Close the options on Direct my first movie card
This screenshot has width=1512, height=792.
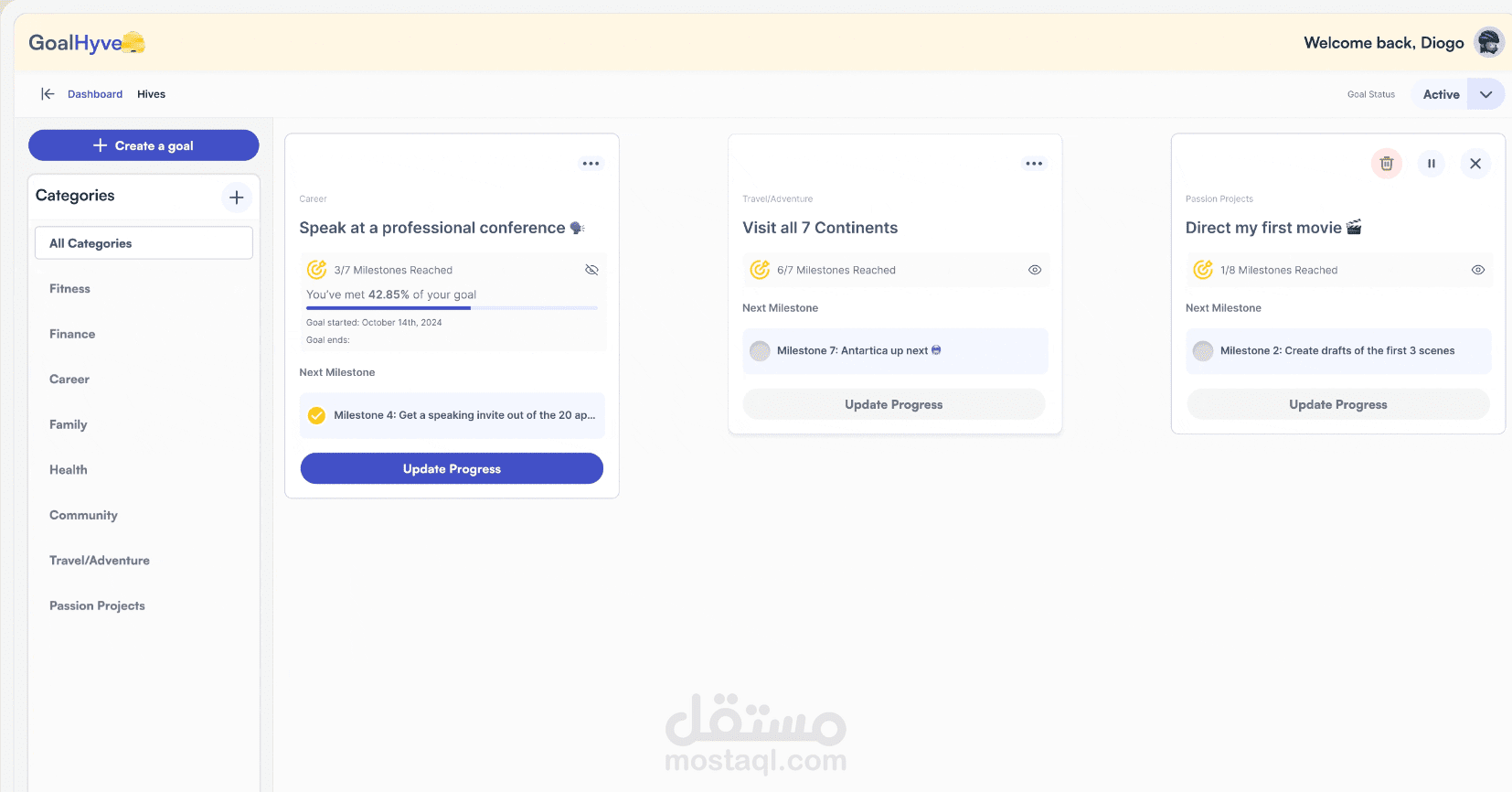[x=1475, y=164]
